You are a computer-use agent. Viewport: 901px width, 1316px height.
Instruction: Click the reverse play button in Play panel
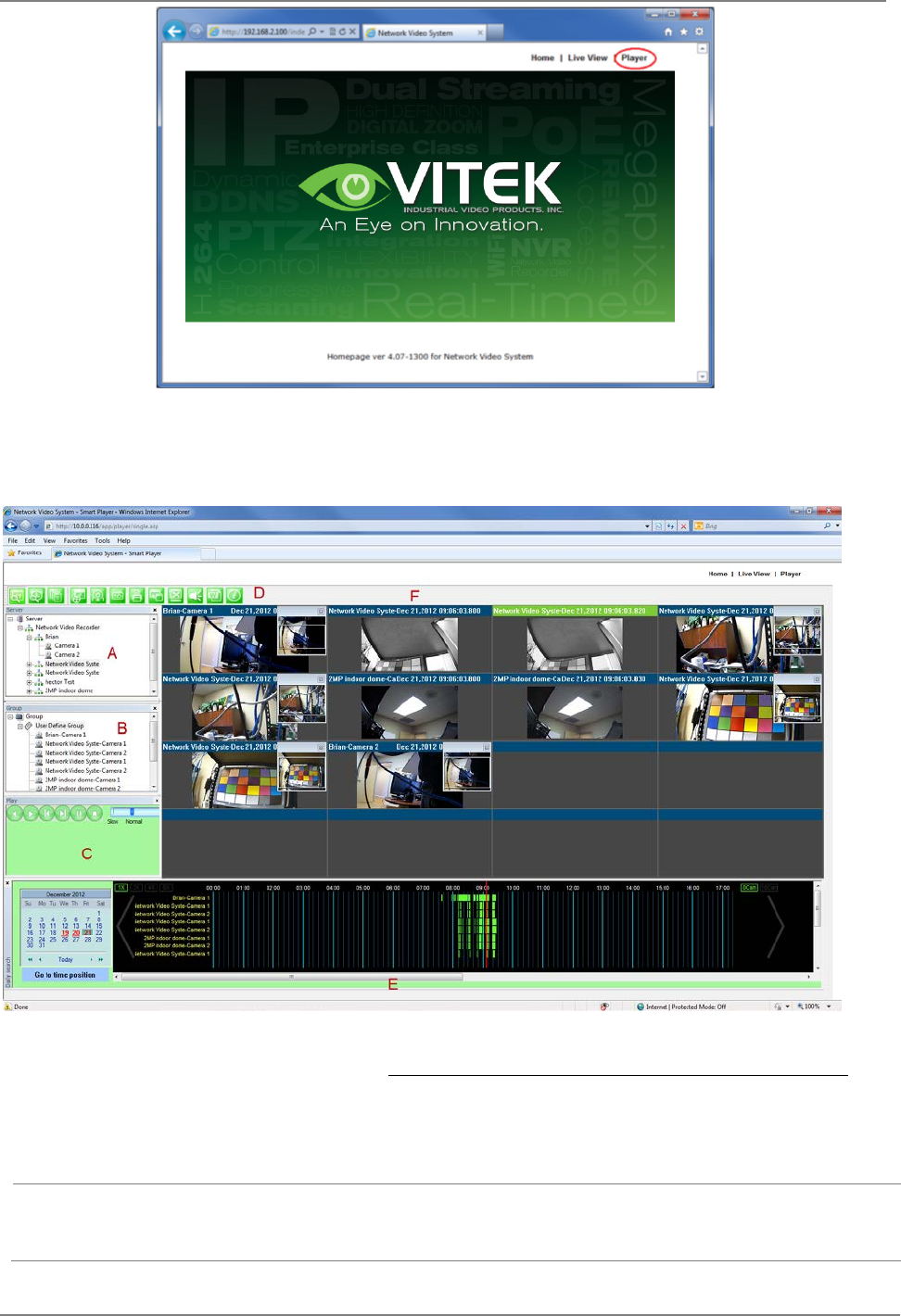point(14,814)
